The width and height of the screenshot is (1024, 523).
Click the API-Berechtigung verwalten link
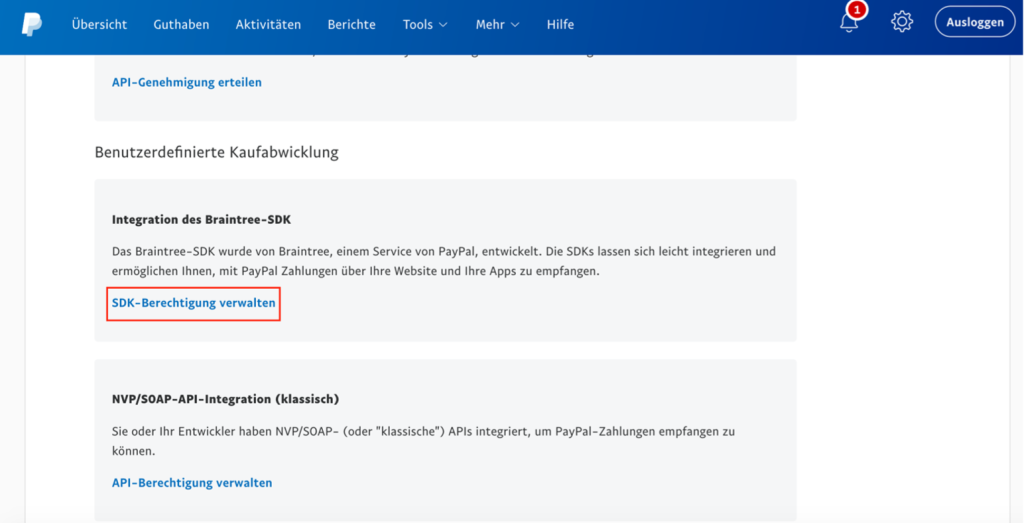pos(192,483)
